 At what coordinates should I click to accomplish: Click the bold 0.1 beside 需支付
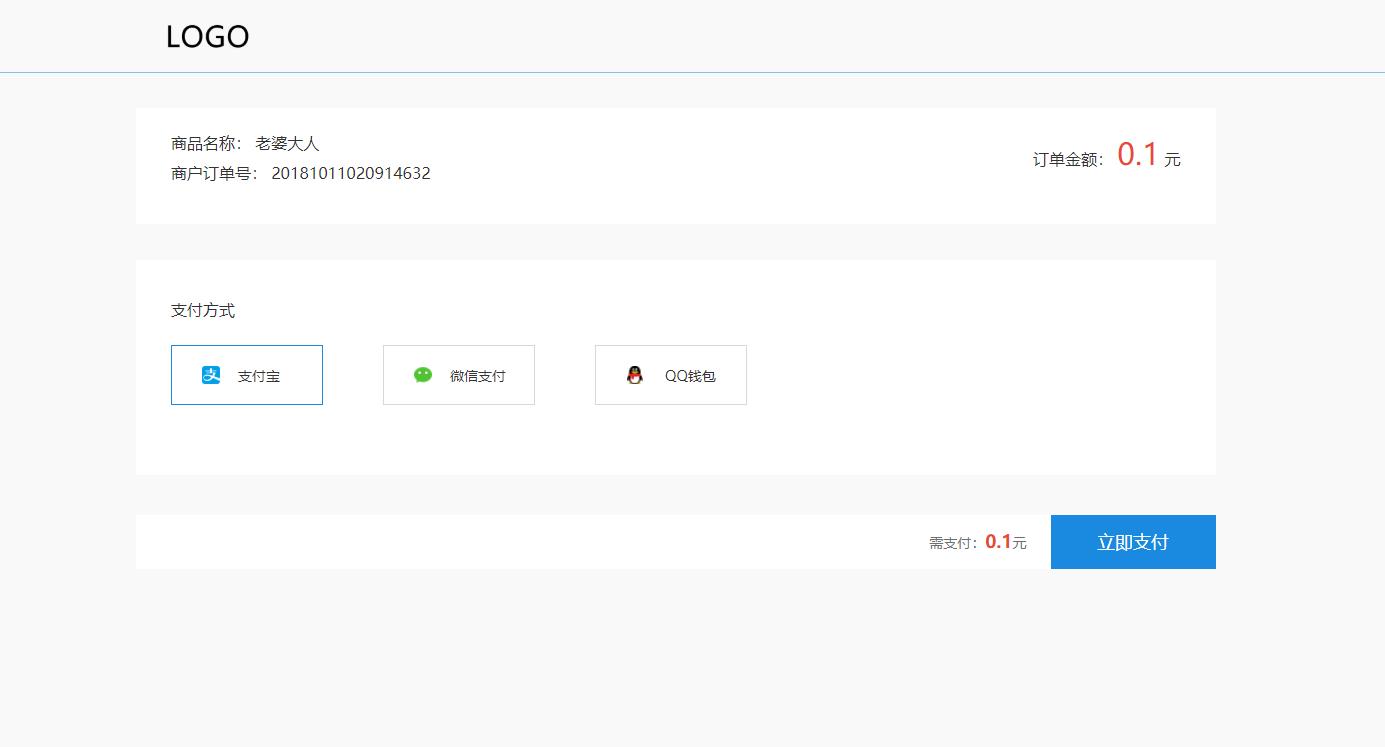tap(998, 542)
